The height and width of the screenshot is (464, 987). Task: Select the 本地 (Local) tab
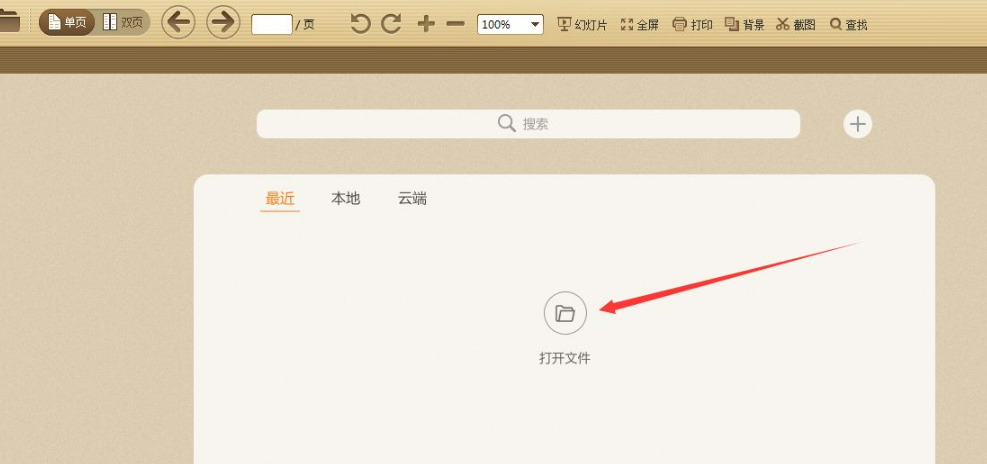click(345, 199)
